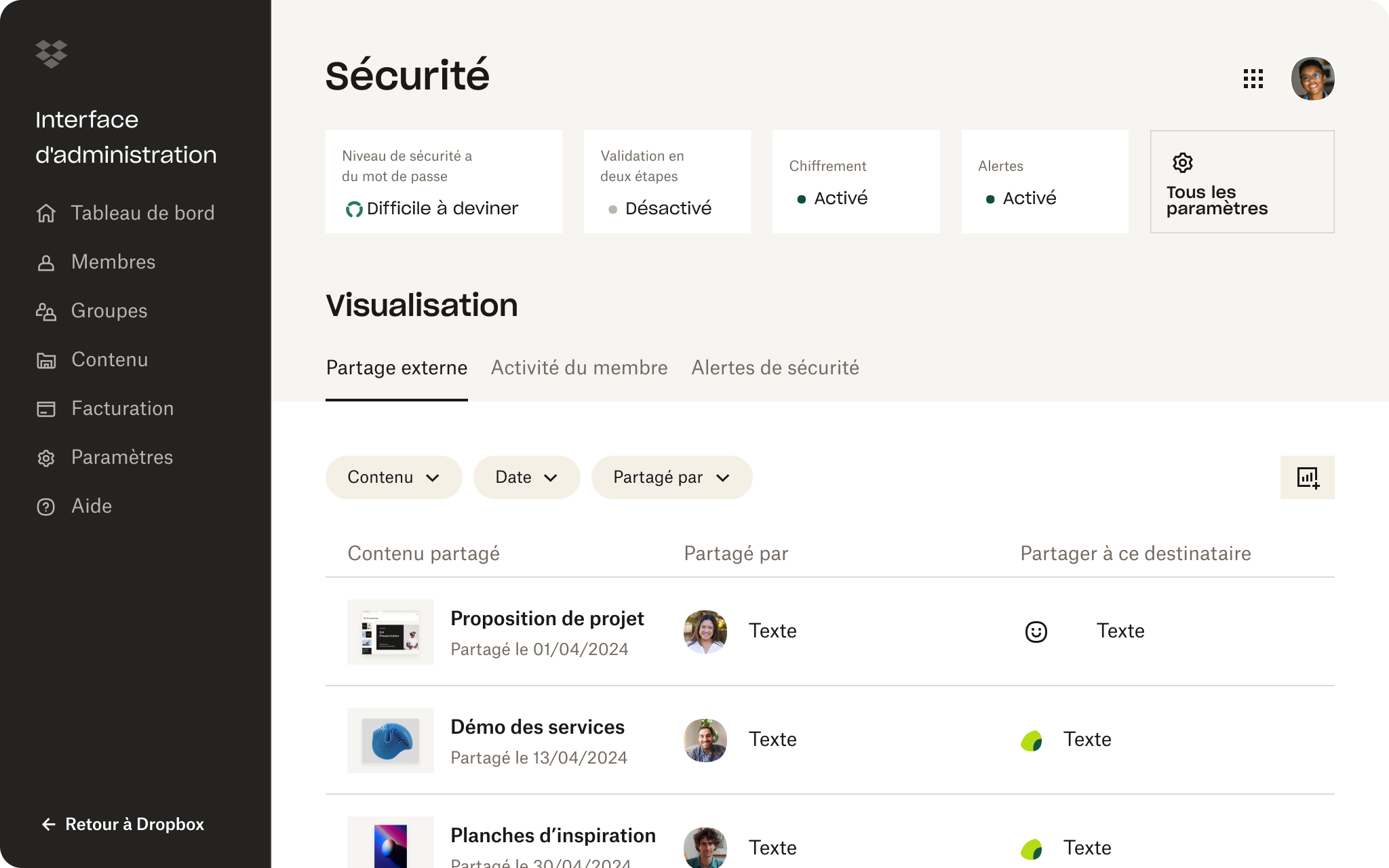The image size is (1389, 868).
Task: Click Partagé par column header
Action: (736, 553)
